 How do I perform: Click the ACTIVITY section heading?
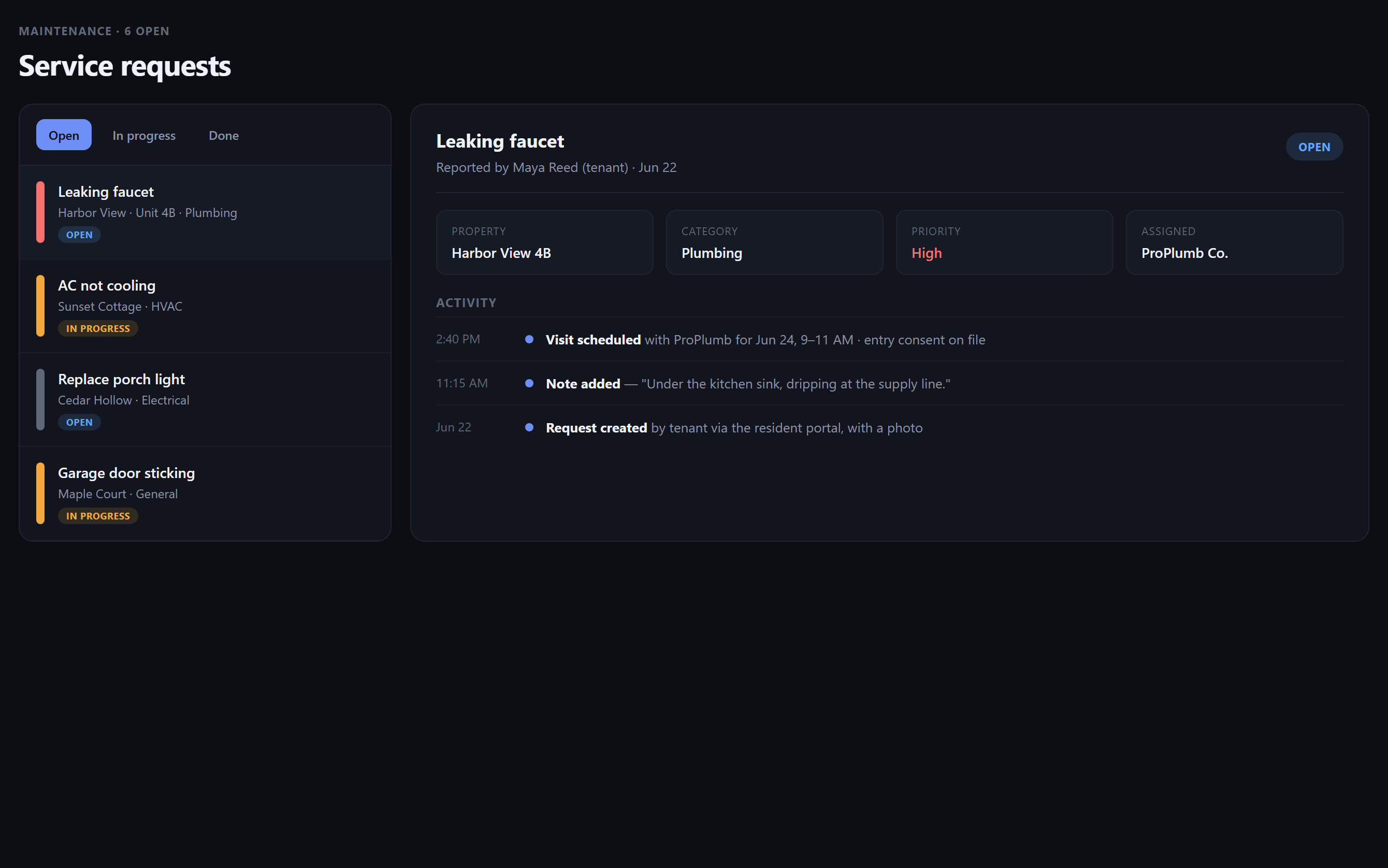click(466, 302)
